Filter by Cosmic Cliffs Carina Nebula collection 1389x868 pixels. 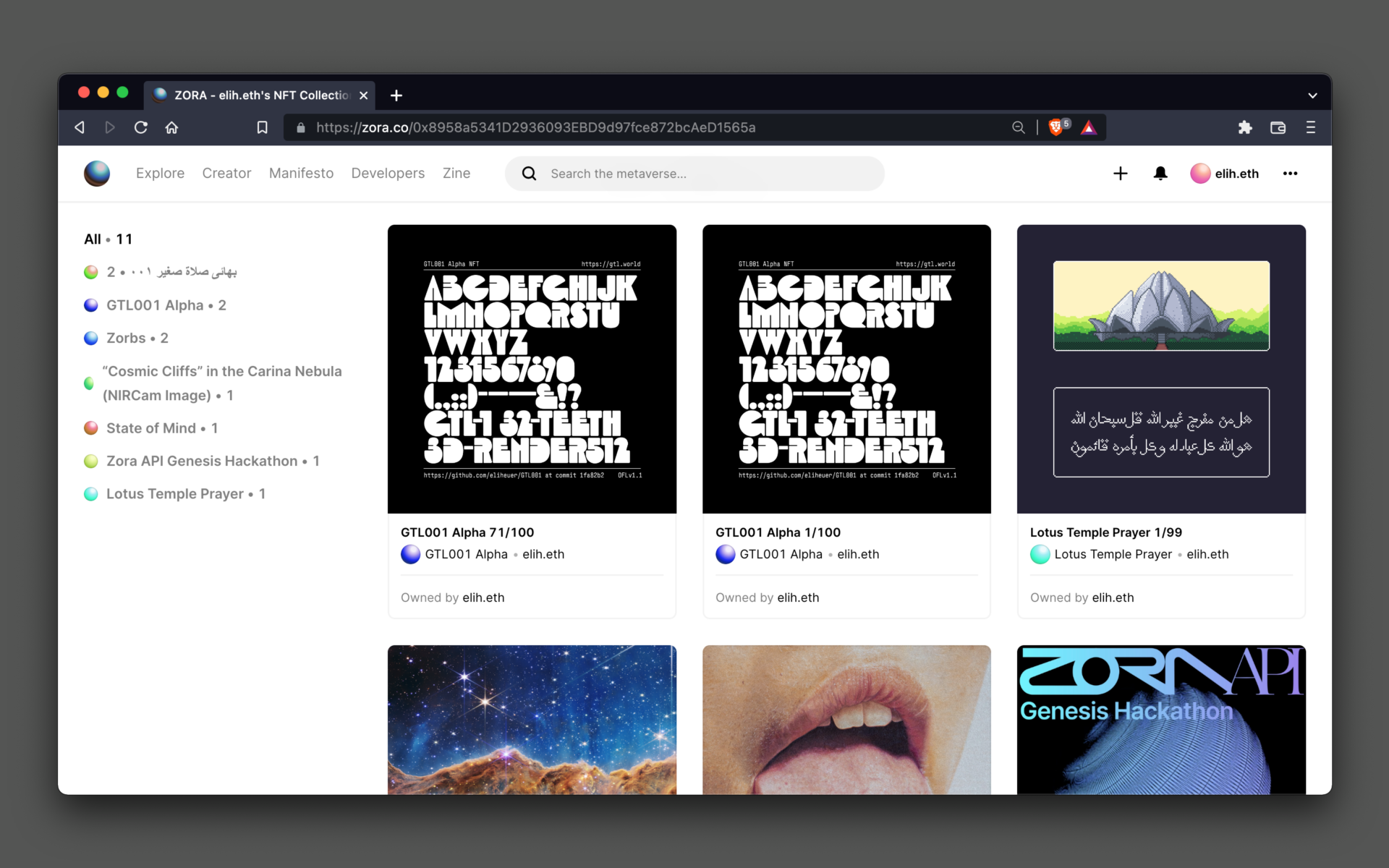(213, 383)
